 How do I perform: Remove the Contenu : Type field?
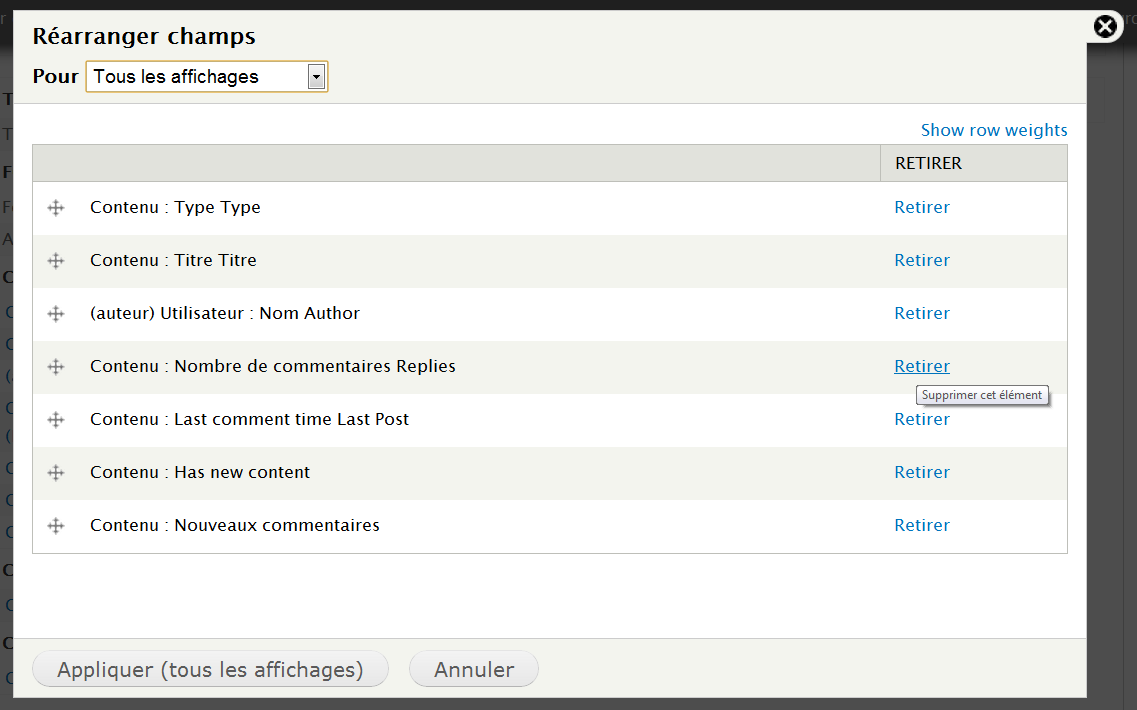coord(921,208)
